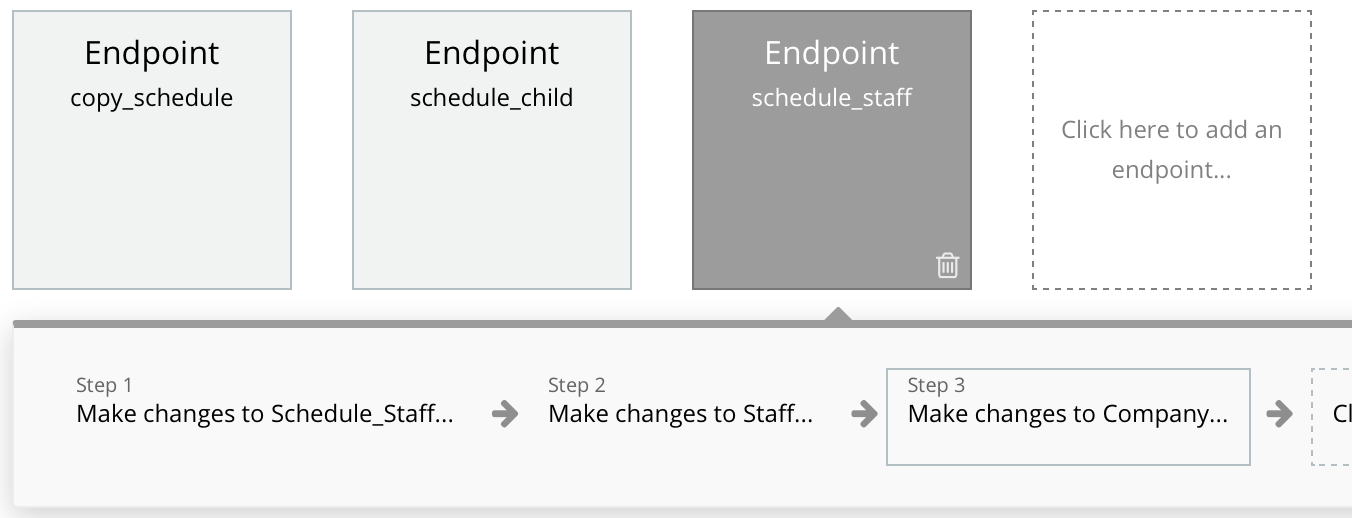Select the schedule_child endpoint card

tap(492, 150)
